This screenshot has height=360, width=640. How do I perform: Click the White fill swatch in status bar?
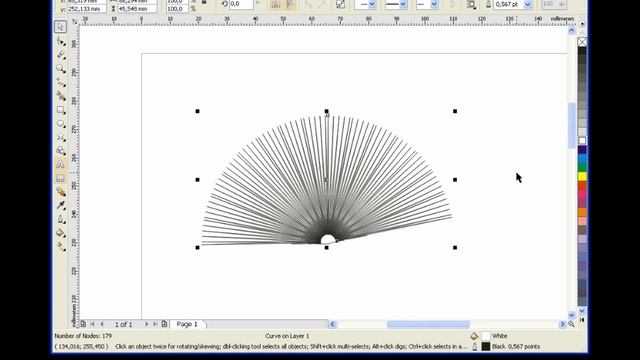tap(486, 336)
